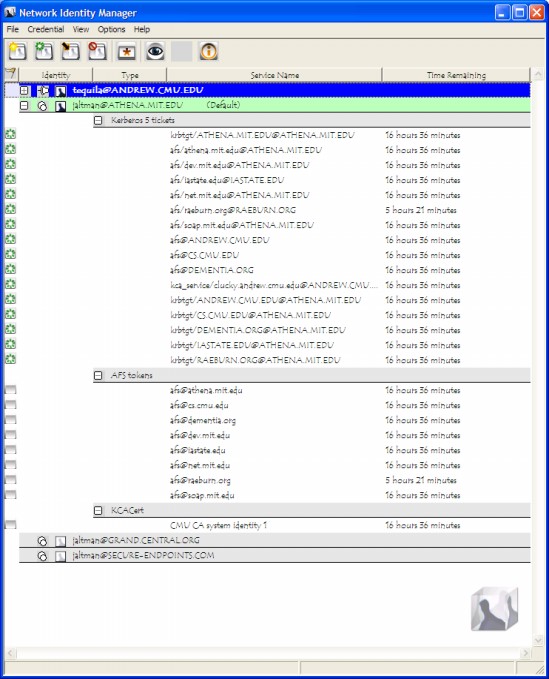Click the eye view toolbar icon
The height and width of the screenshot is (679, 549).
(155, 52)
